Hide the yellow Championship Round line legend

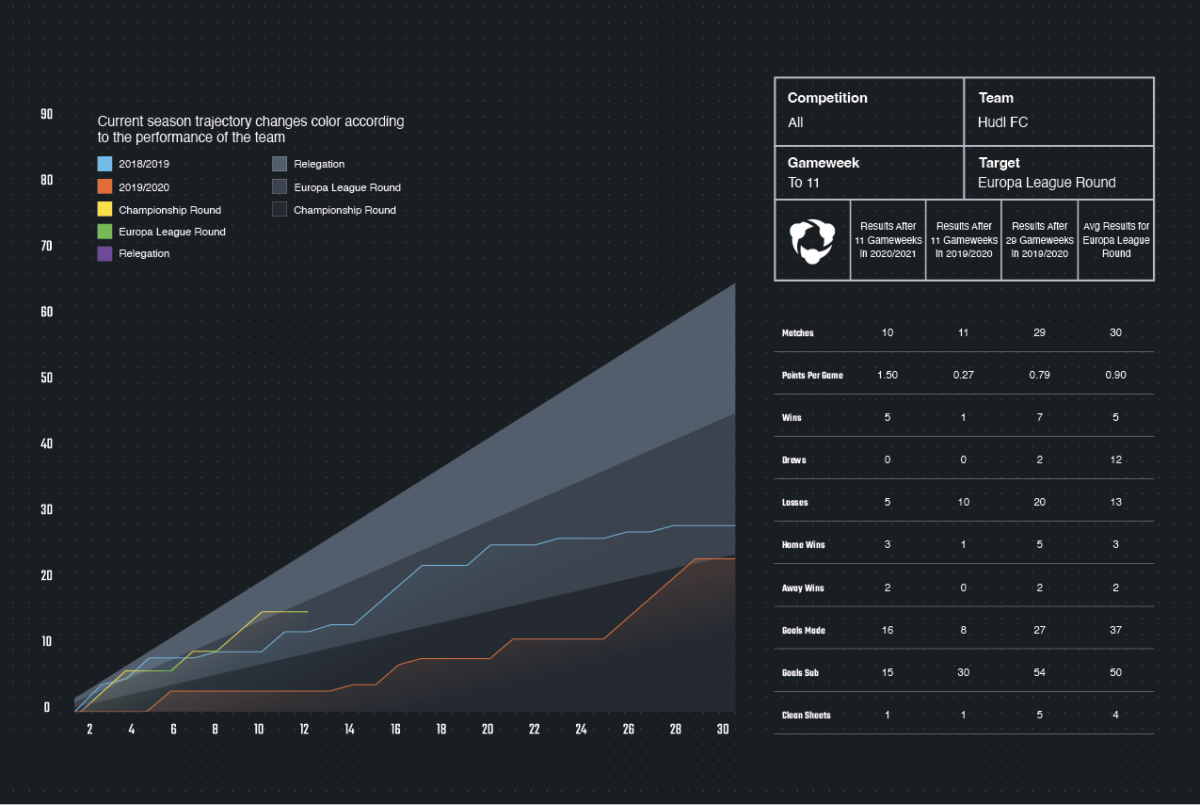(103, 209)
